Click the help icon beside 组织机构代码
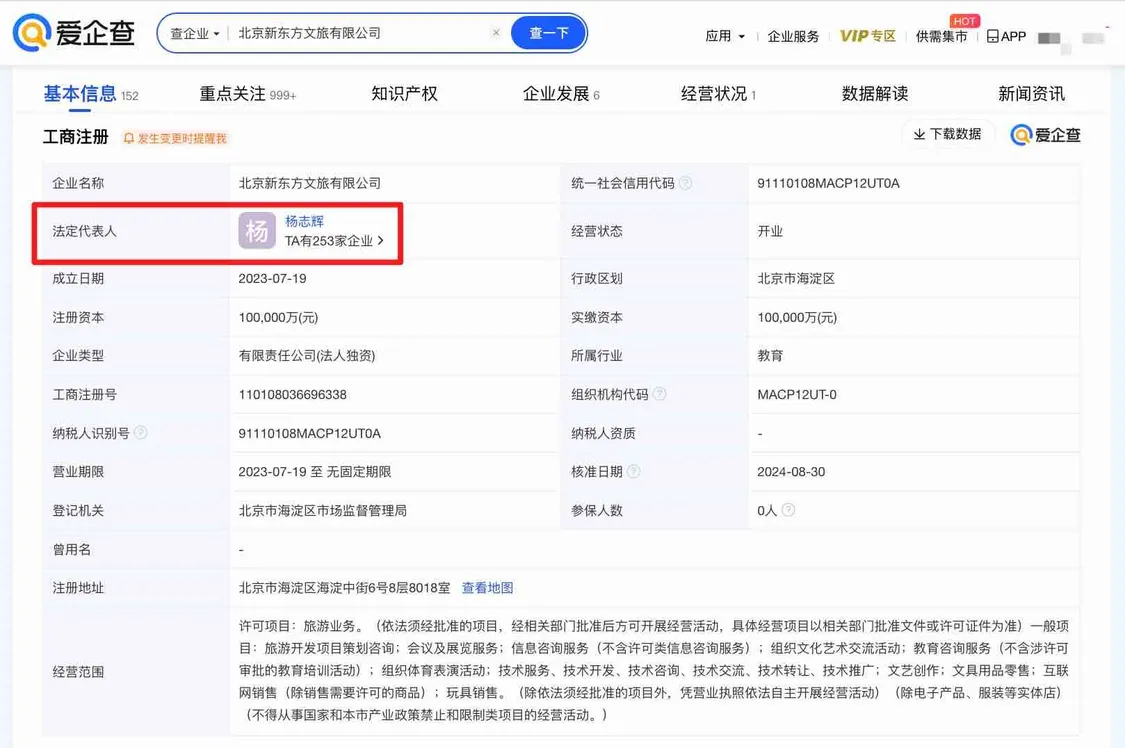Screen dimensions: 1125x748 coord(660,394)
